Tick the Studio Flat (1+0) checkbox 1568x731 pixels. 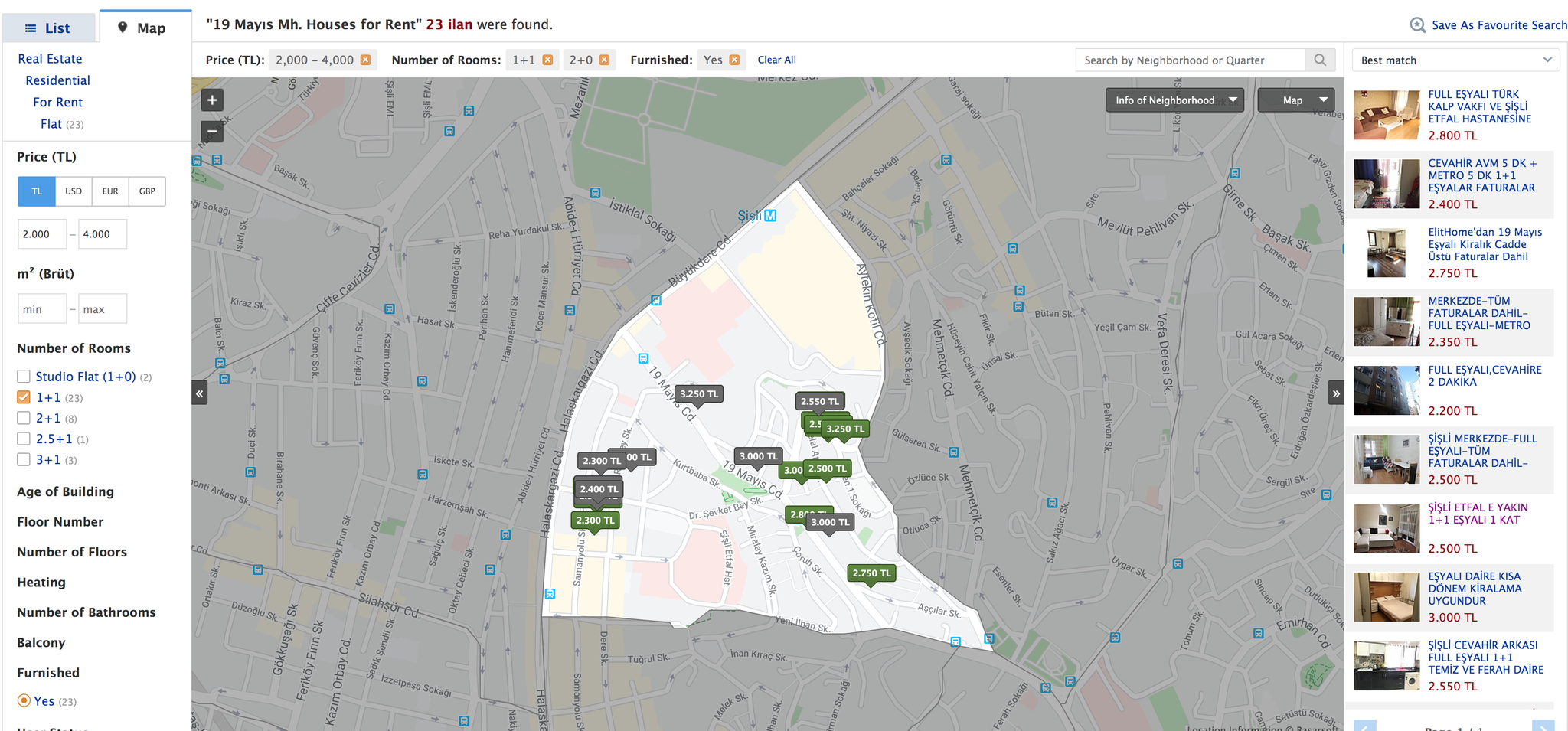pyautogui.click(x=24, y=377)
